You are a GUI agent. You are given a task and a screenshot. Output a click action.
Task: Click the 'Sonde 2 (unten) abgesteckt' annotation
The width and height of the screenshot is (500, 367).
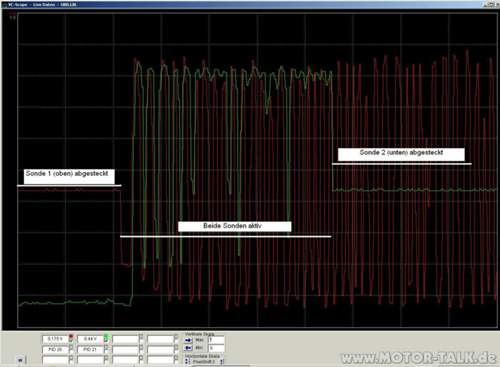pos(401,154)
